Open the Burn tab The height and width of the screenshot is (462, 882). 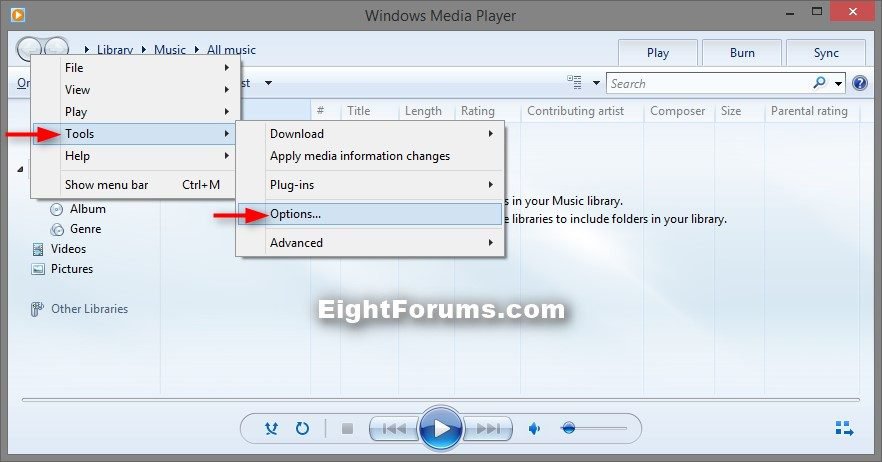741,53
